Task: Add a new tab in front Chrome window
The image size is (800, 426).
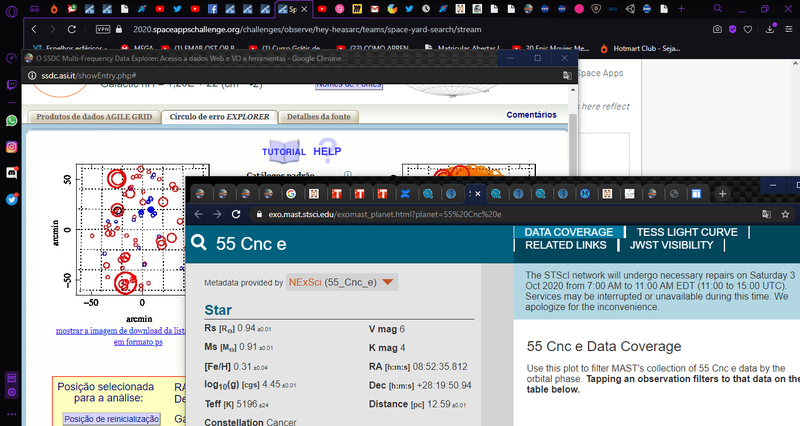Action: [722, 193]
